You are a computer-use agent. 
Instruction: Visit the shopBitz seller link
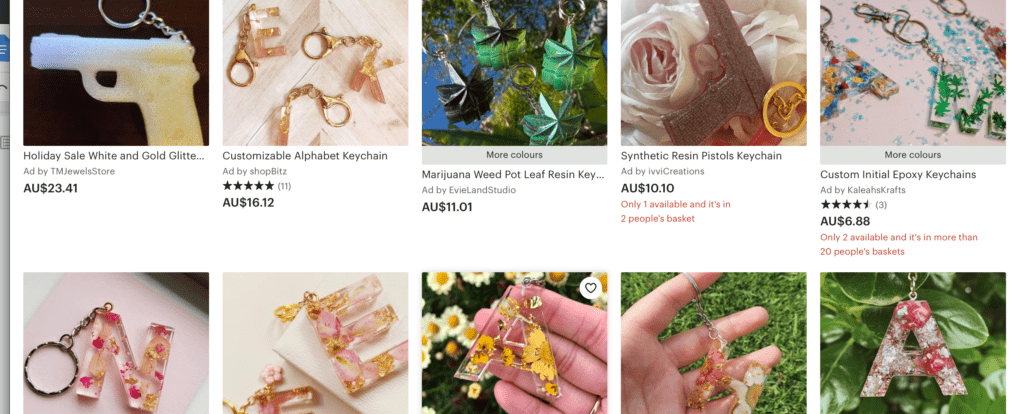255,172
